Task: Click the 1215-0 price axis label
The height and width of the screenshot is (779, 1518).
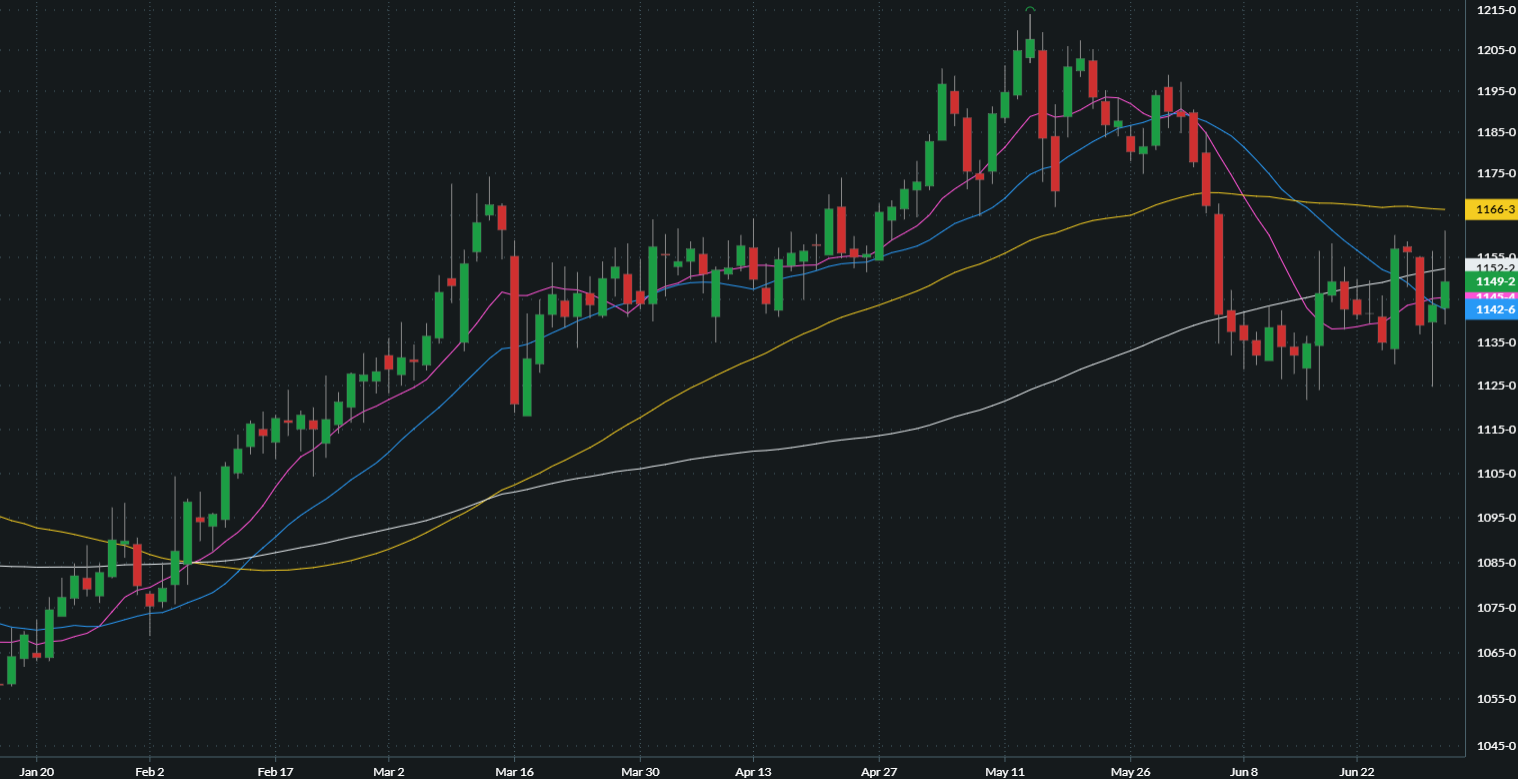Action: pos(1496,10)
